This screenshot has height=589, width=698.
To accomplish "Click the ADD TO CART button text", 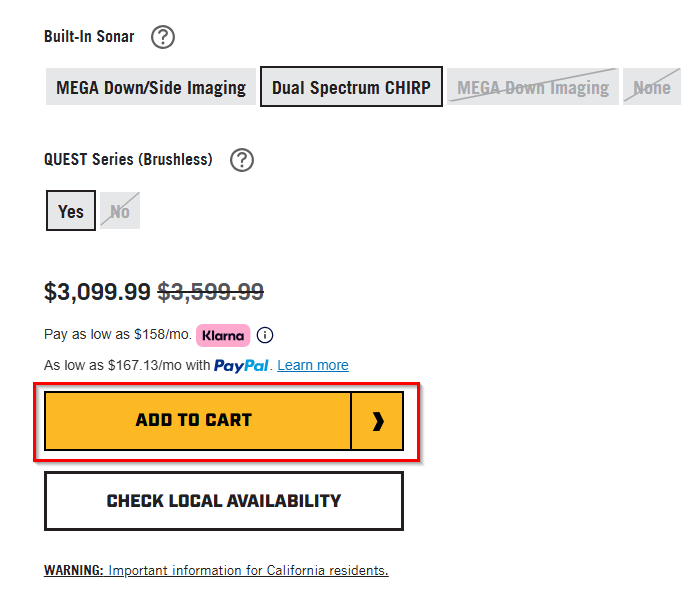I will (194, 420).
